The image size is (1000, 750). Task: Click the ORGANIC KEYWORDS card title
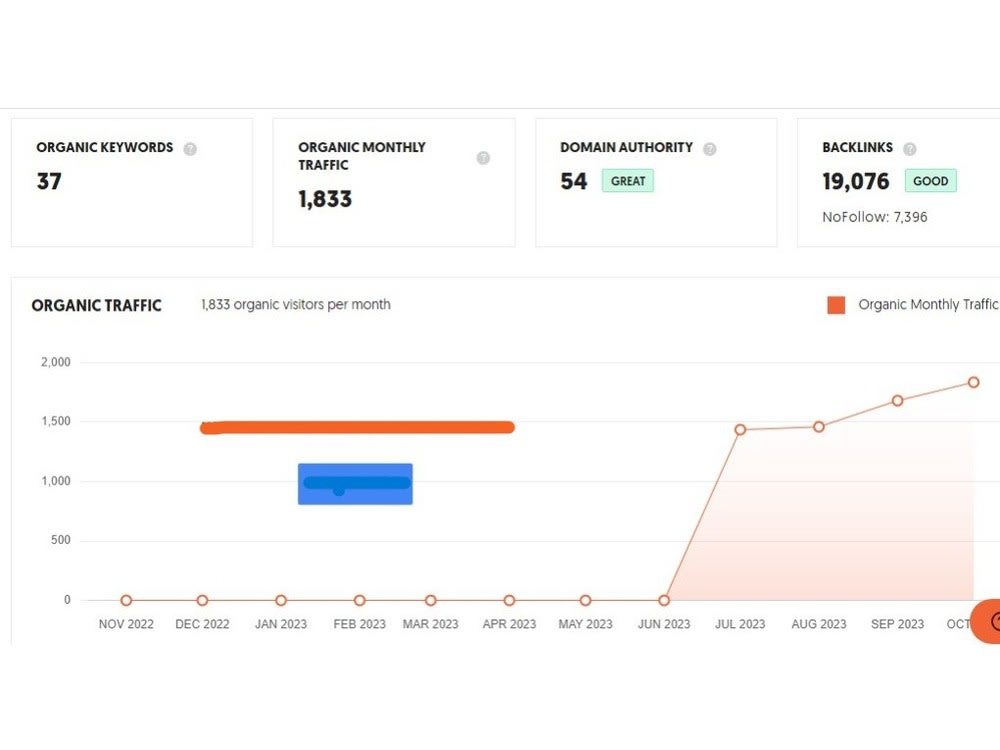click(105, 147)
